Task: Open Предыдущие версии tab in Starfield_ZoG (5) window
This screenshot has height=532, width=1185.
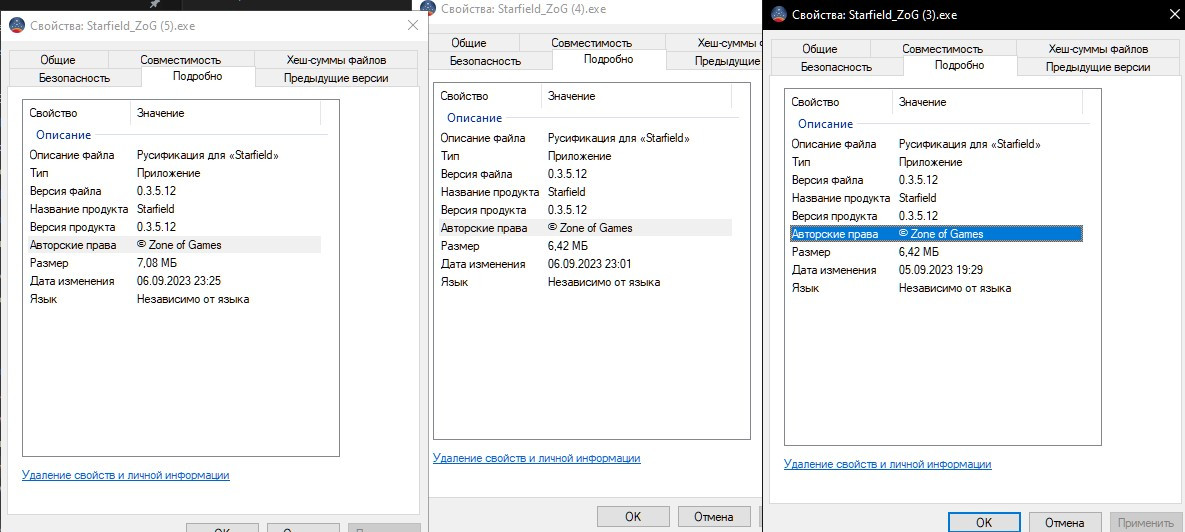Action: pos(335,78)
